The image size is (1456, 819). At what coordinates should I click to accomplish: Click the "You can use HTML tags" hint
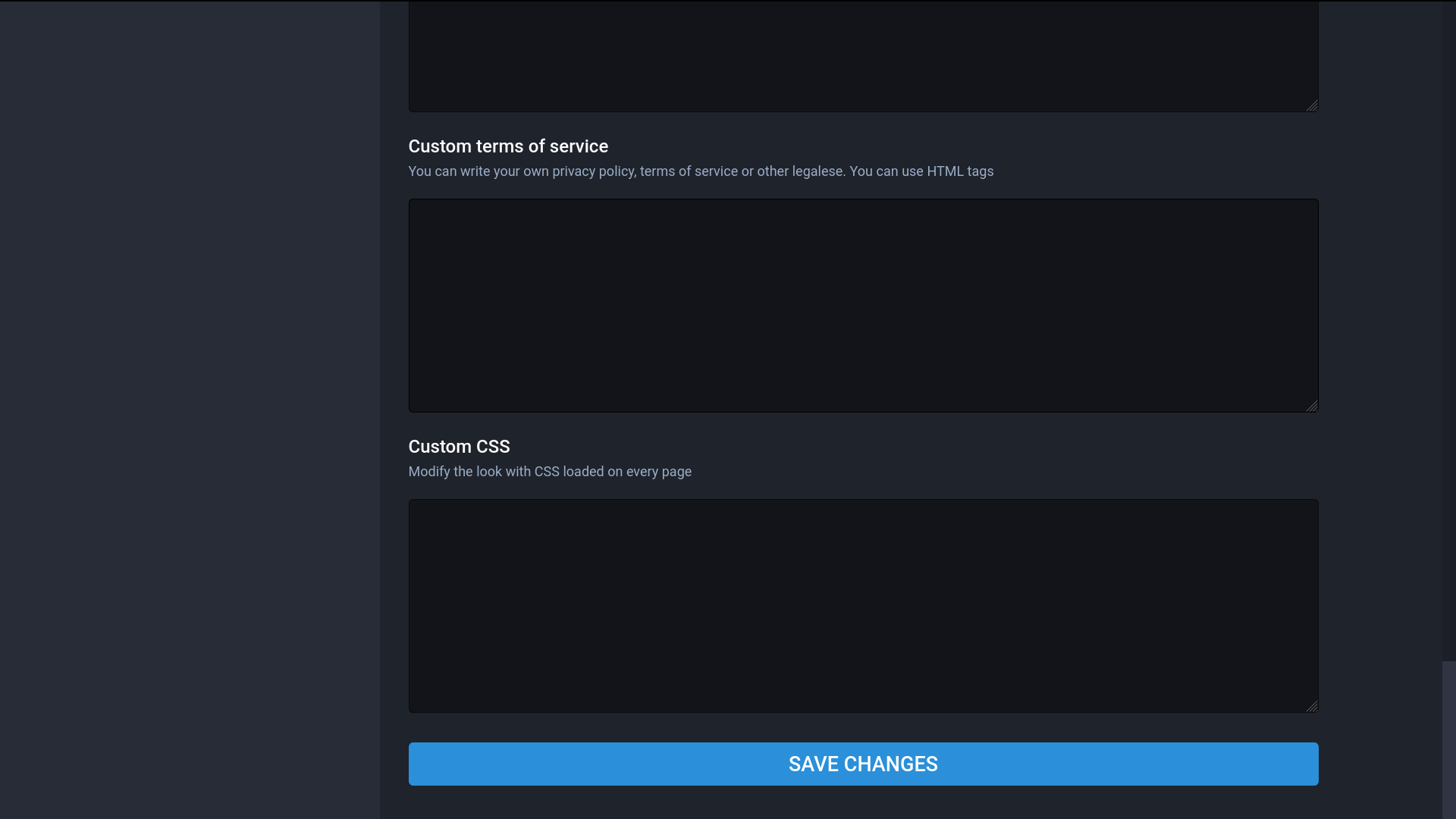coord(921,171)
